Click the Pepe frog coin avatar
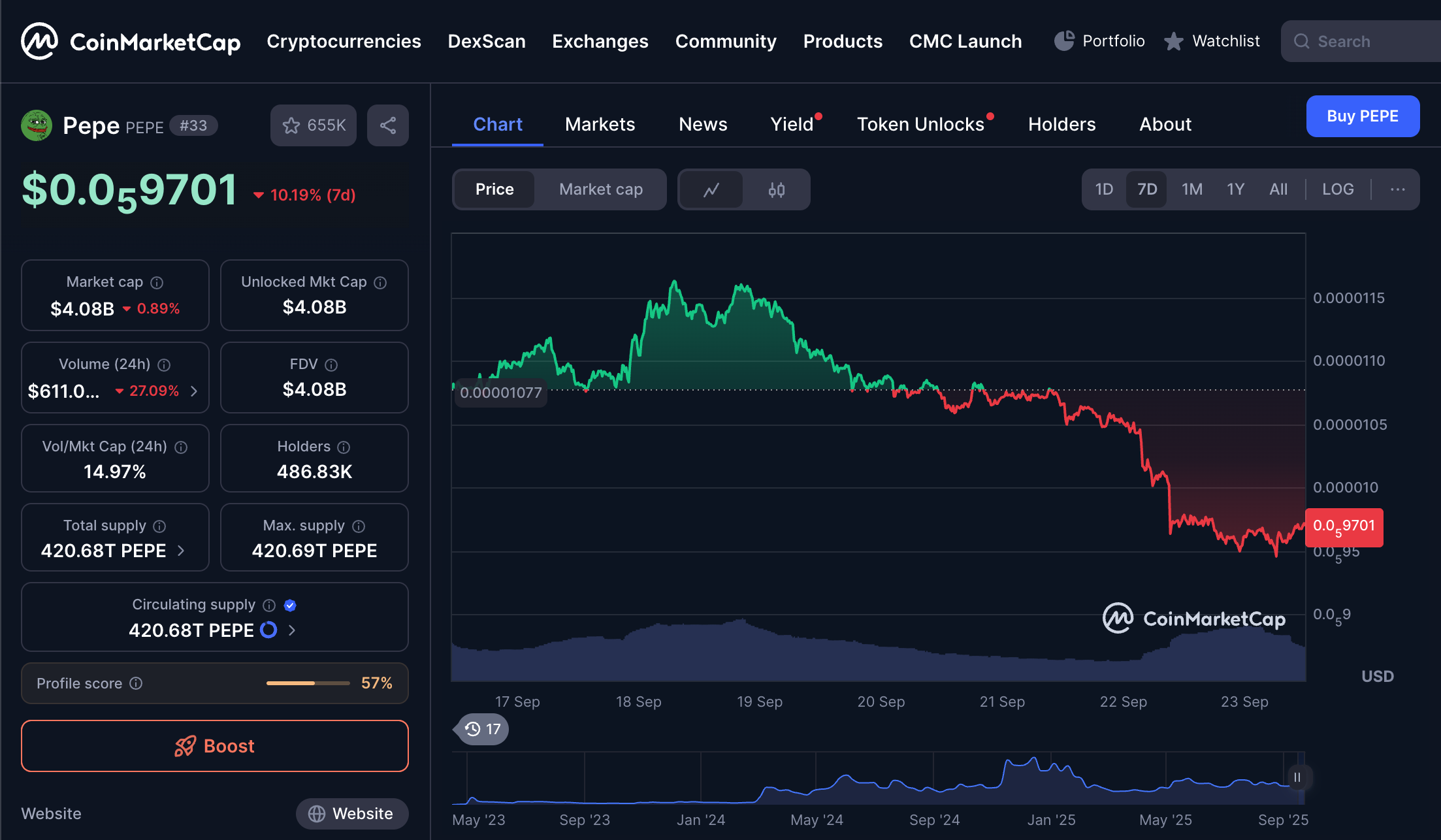This screenshot has height=840, width=1441. coord(37,125)
